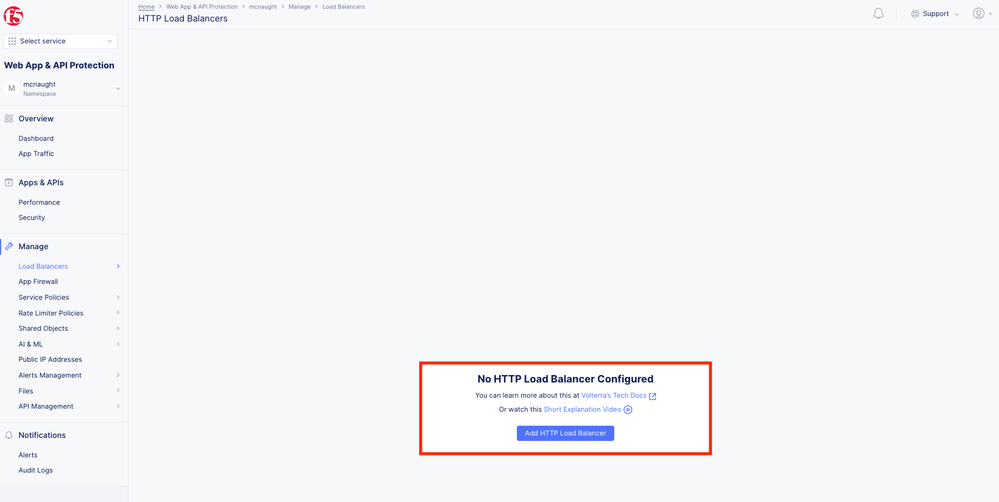
Task: Expand the Shared Objects chevron
Action: tap(119, 329)
